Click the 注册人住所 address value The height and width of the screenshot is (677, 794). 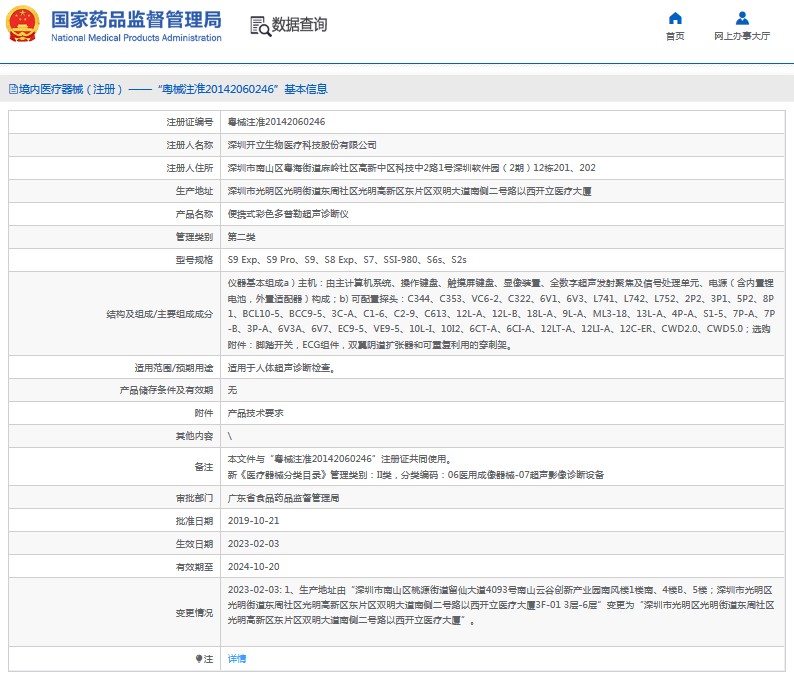click(x=411, y=168)
